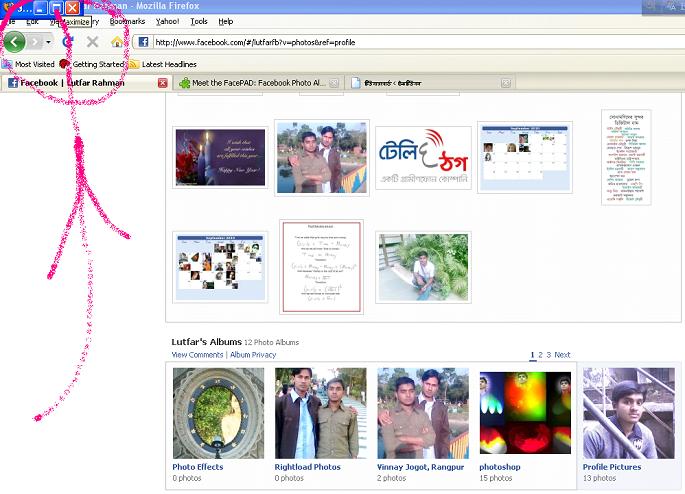The height and width of the screenshot is (494, 685).
Task: Open Most Visited bookmarks folder
Action: [x=28, y=64]
